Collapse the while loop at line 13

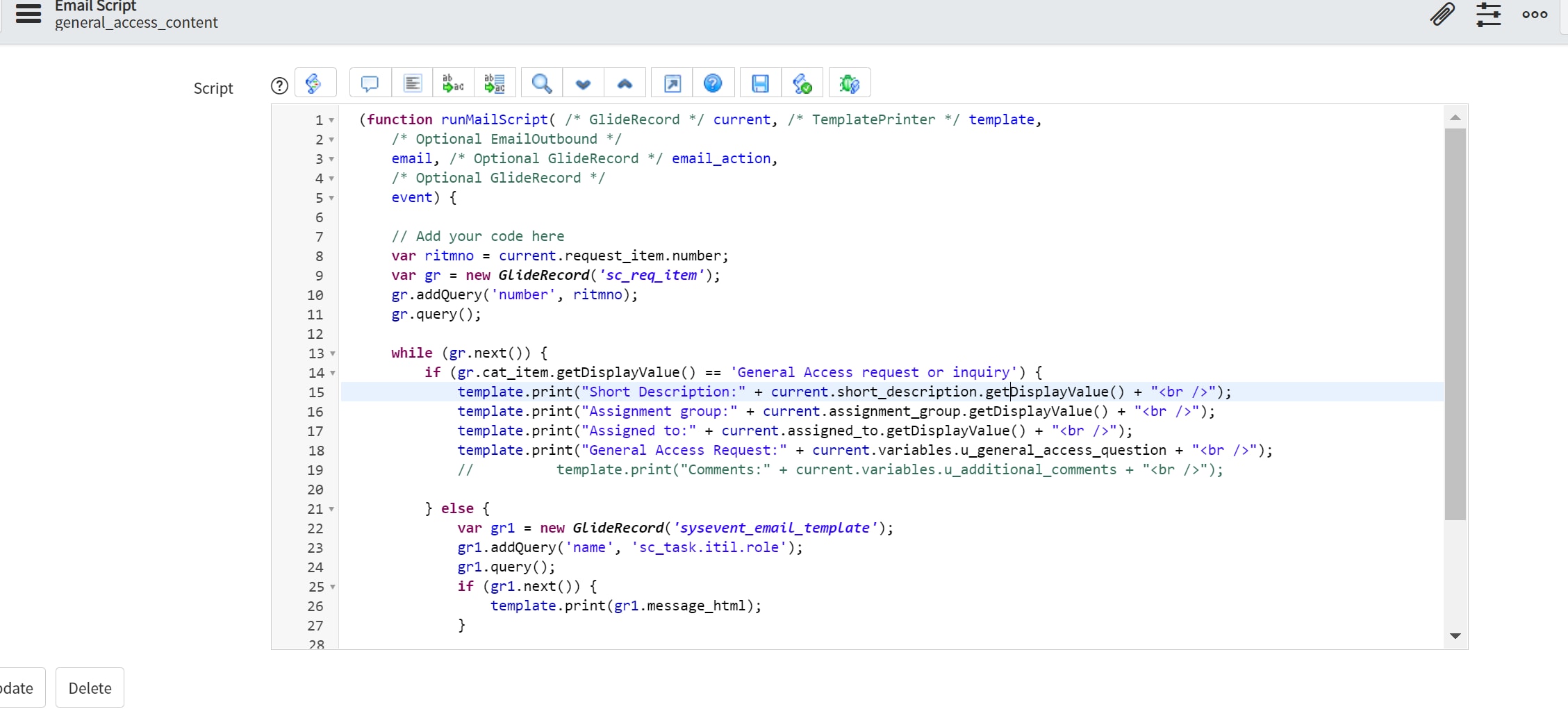click(333, 353)
